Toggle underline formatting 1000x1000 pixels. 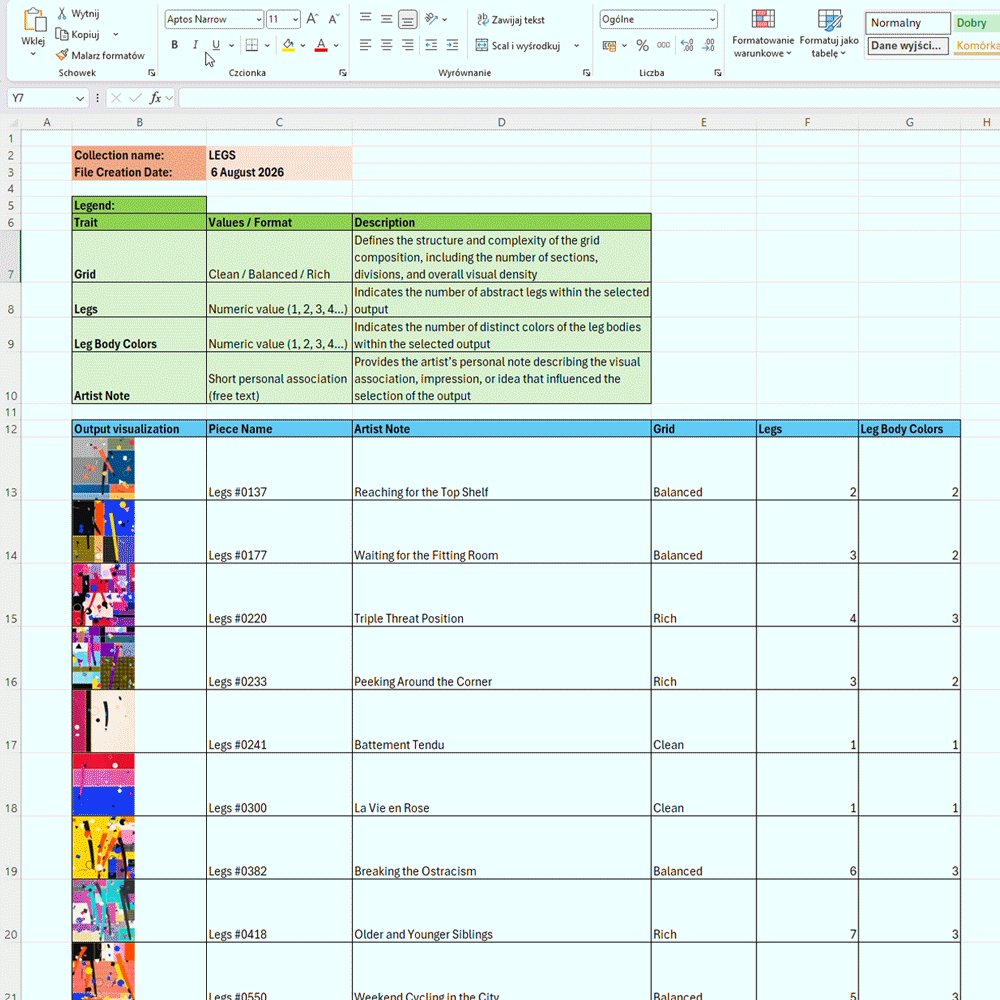pyautogui.click(x=216, y=45)
